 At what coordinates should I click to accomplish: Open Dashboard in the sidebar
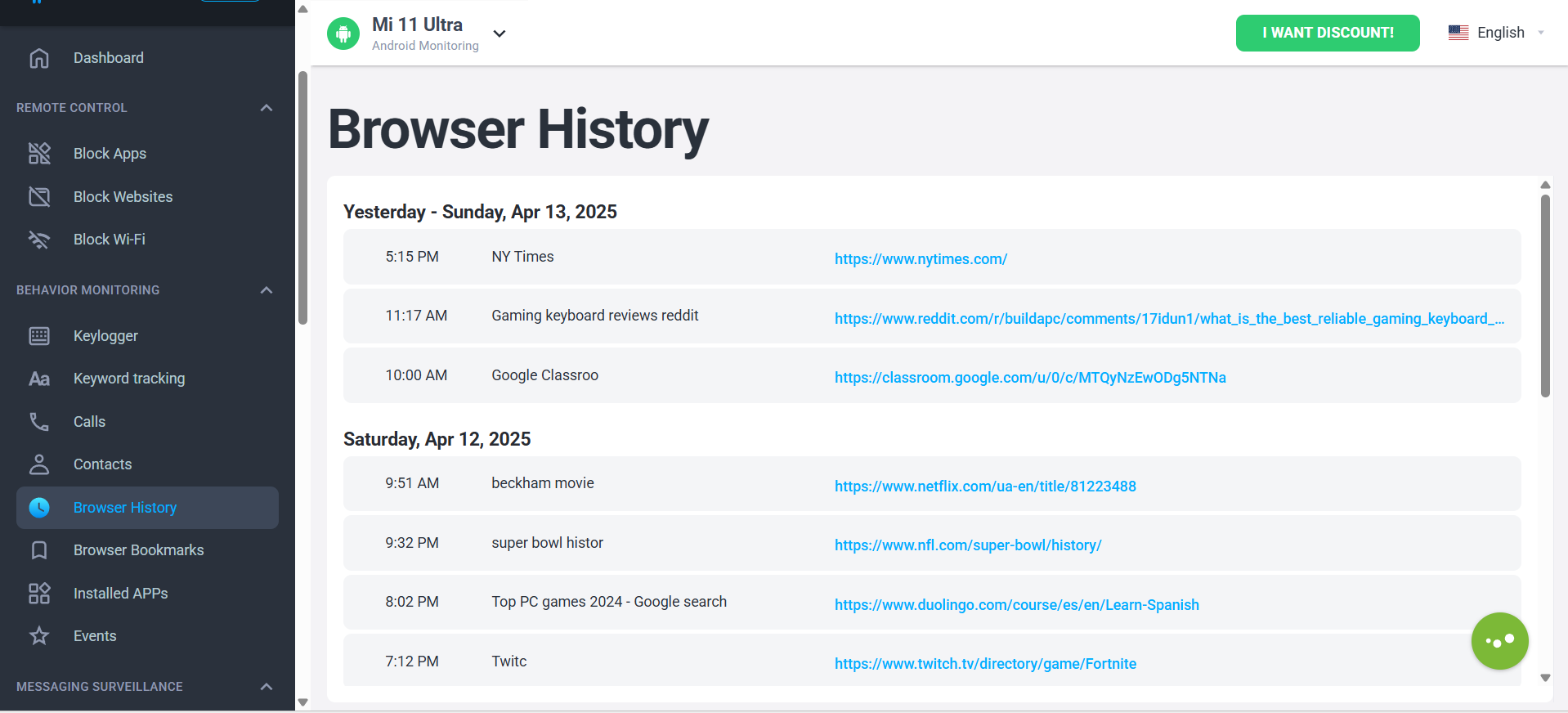pyautogui.click(x=109, y=58)
